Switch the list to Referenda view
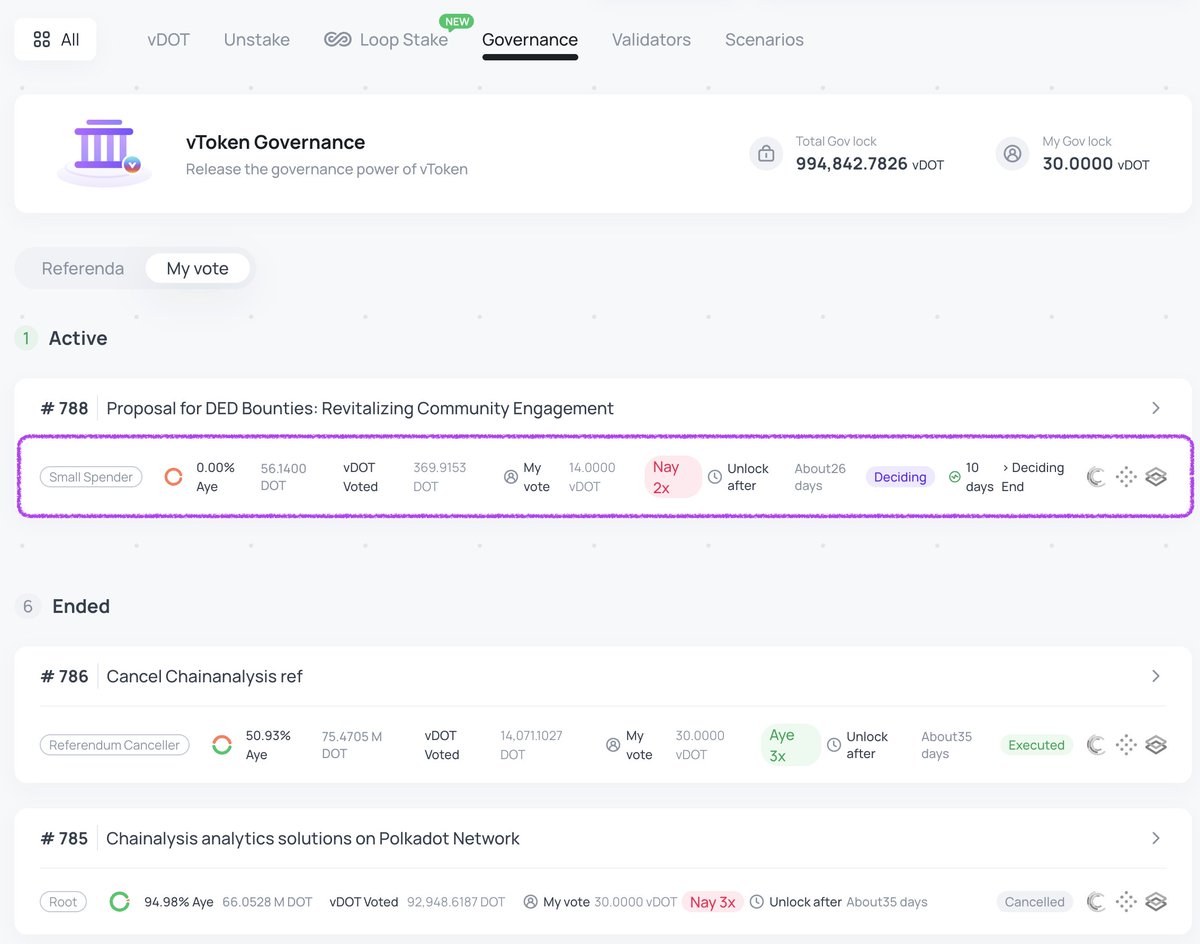Image resolution: width=1200 pixels, height=944 pixels. coord(83,268)
